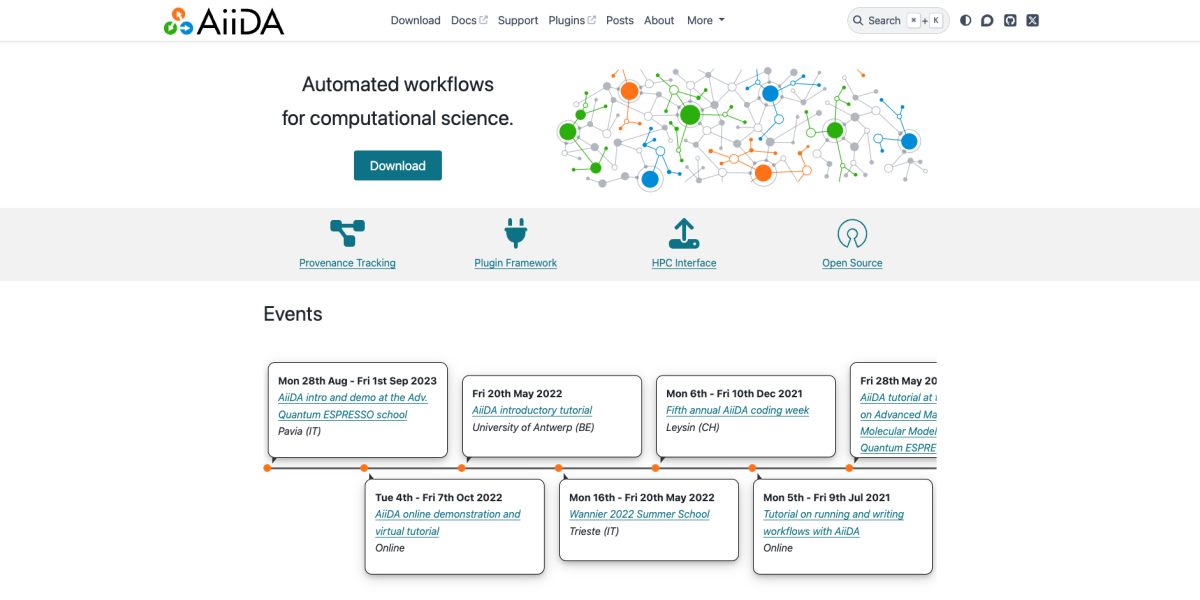Click the HPC Interface upload icon

pyautogui.click(x=684, y=233)
